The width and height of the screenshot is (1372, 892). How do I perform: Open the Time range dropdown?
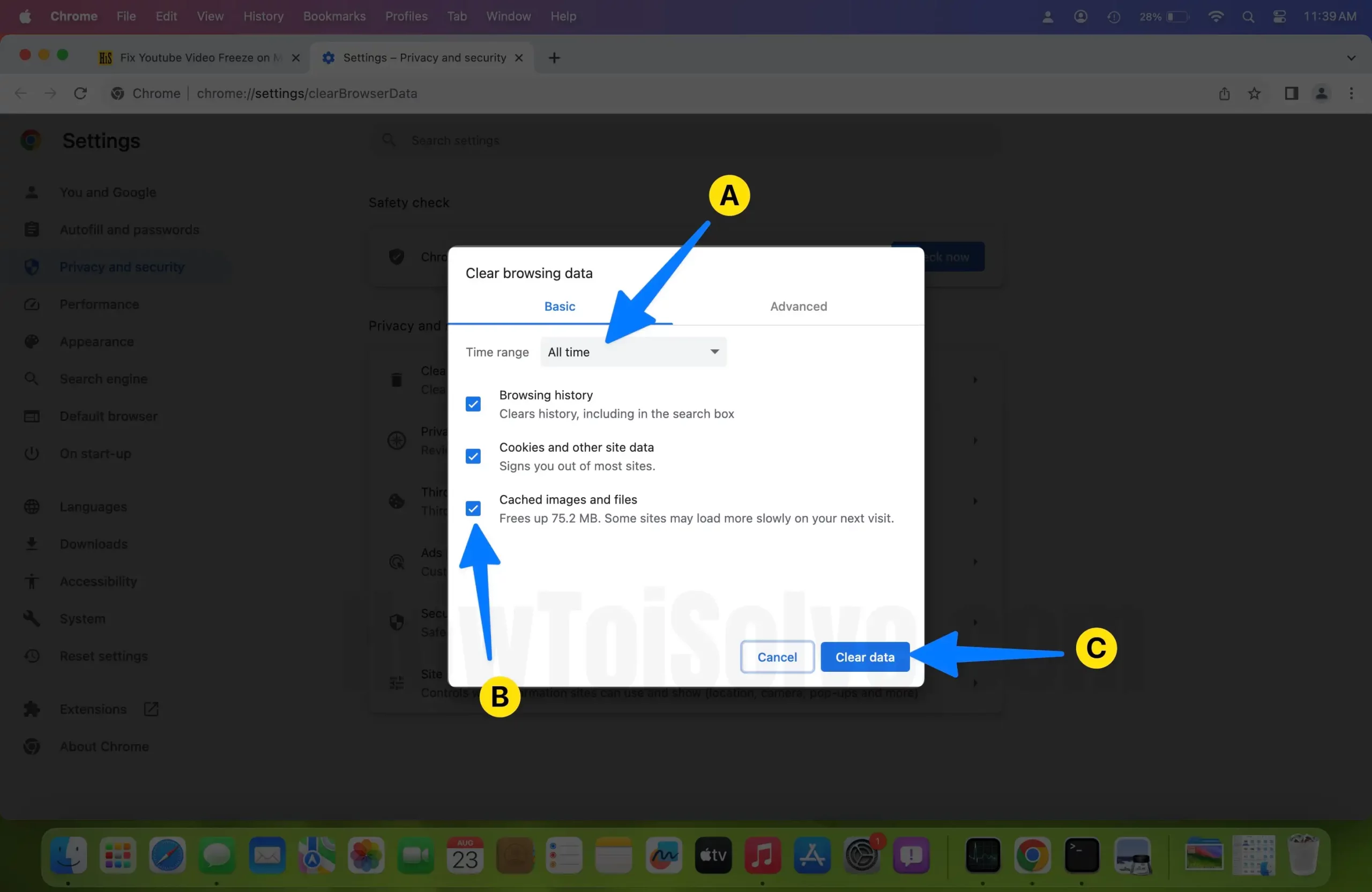pos(633,351)
